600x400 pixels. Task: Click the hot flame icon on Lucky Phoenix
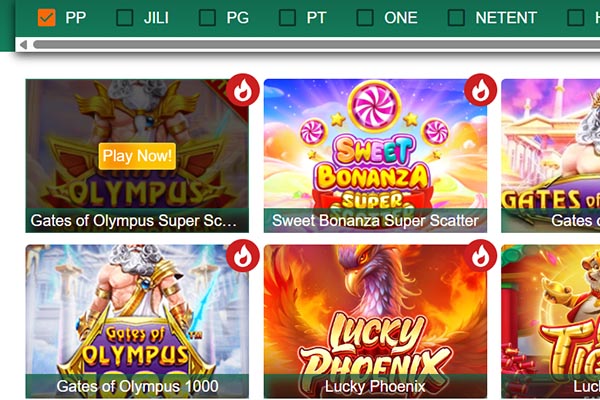pos(481,256)
